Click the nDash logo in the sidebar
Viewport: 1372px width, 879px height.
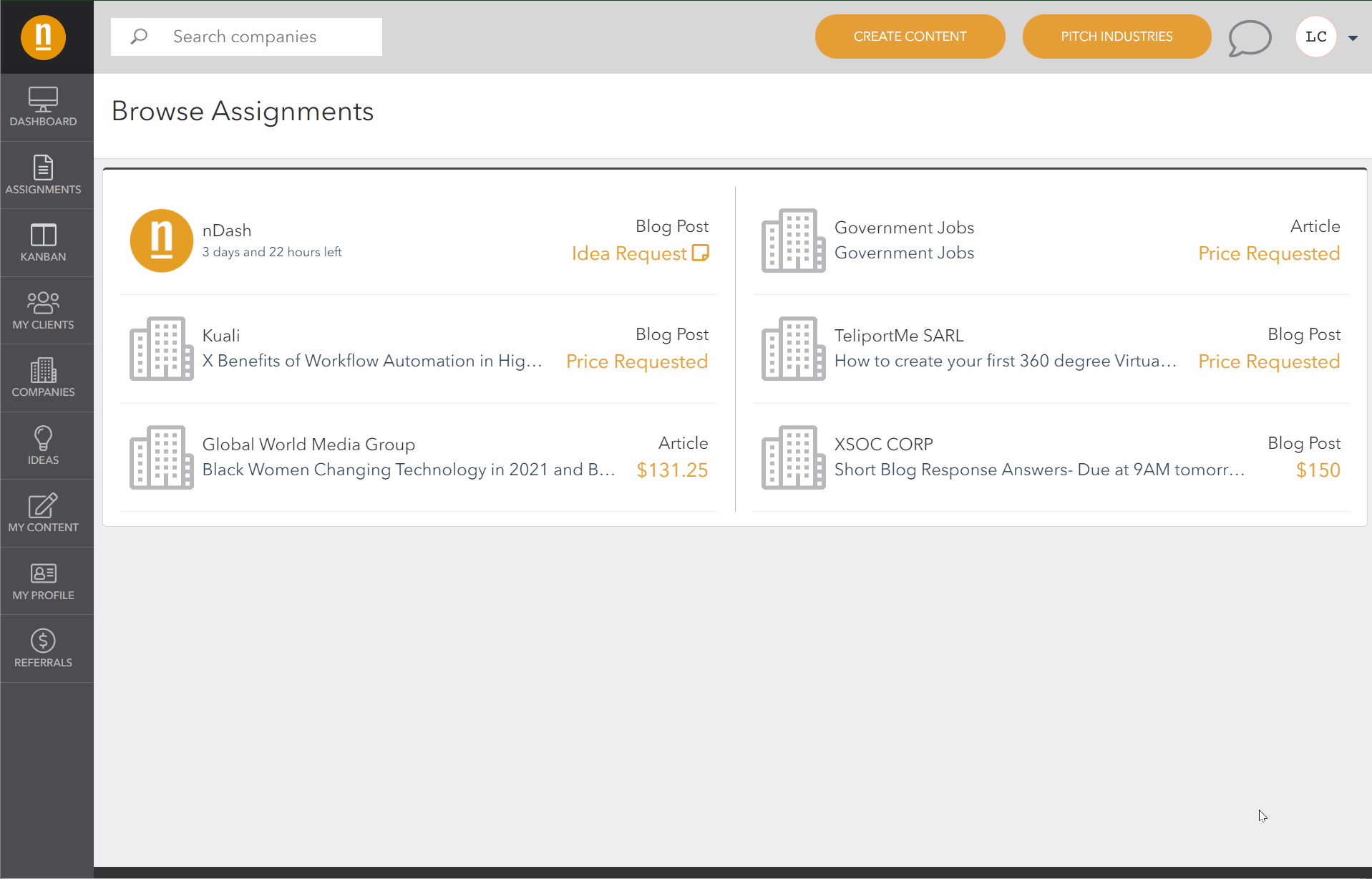coord(43,37)
